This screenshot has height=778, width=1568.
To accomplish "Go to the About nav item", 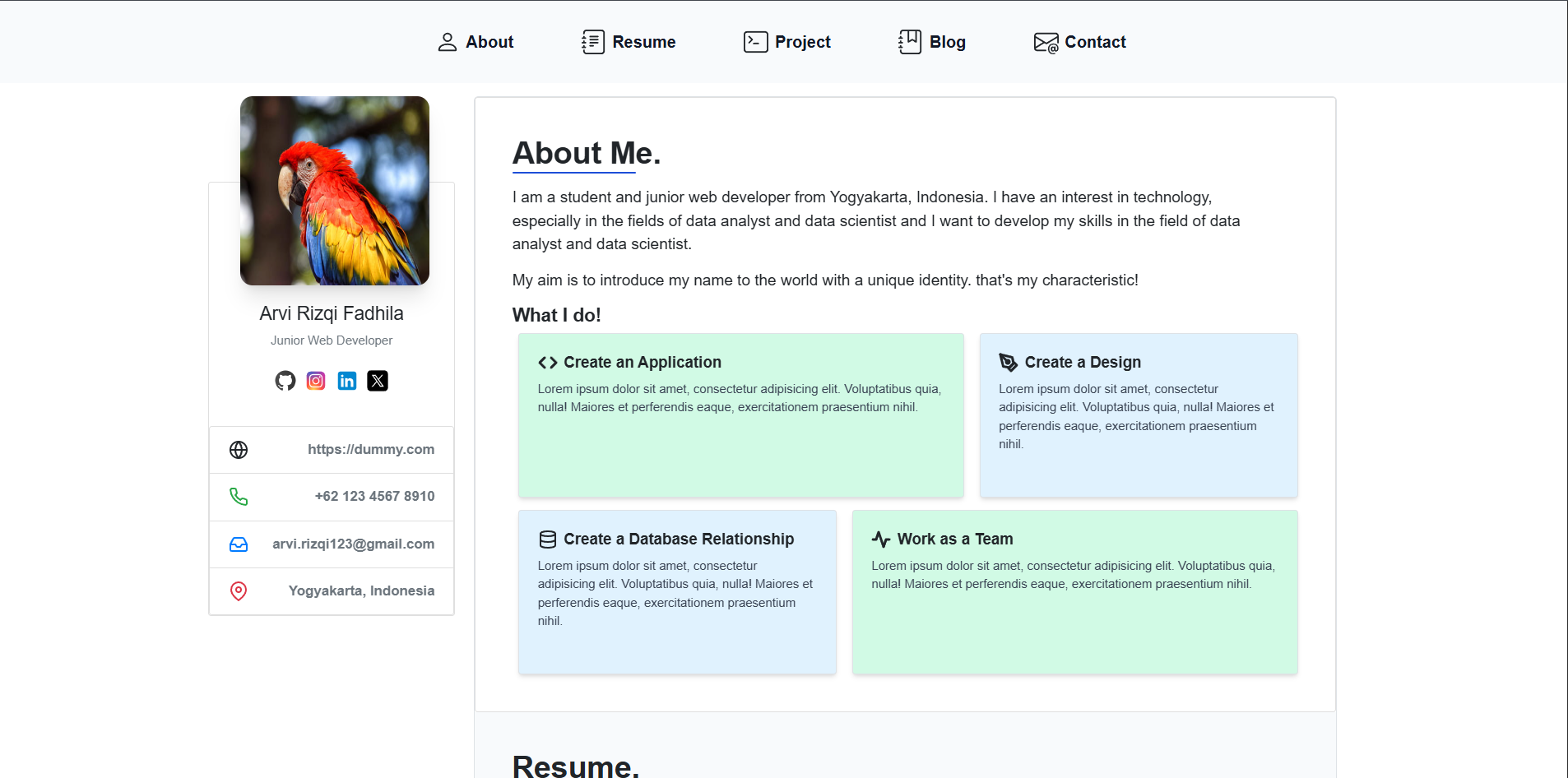I will (x=476, y=42).
